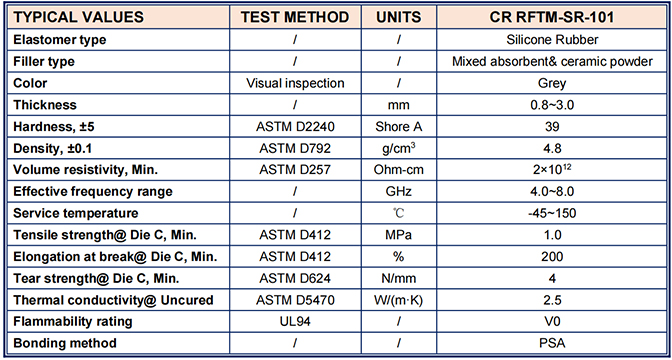The image size is (672, 360).
Task: Click the TYPICAL VALUES column header
Action: click(119, 17)
